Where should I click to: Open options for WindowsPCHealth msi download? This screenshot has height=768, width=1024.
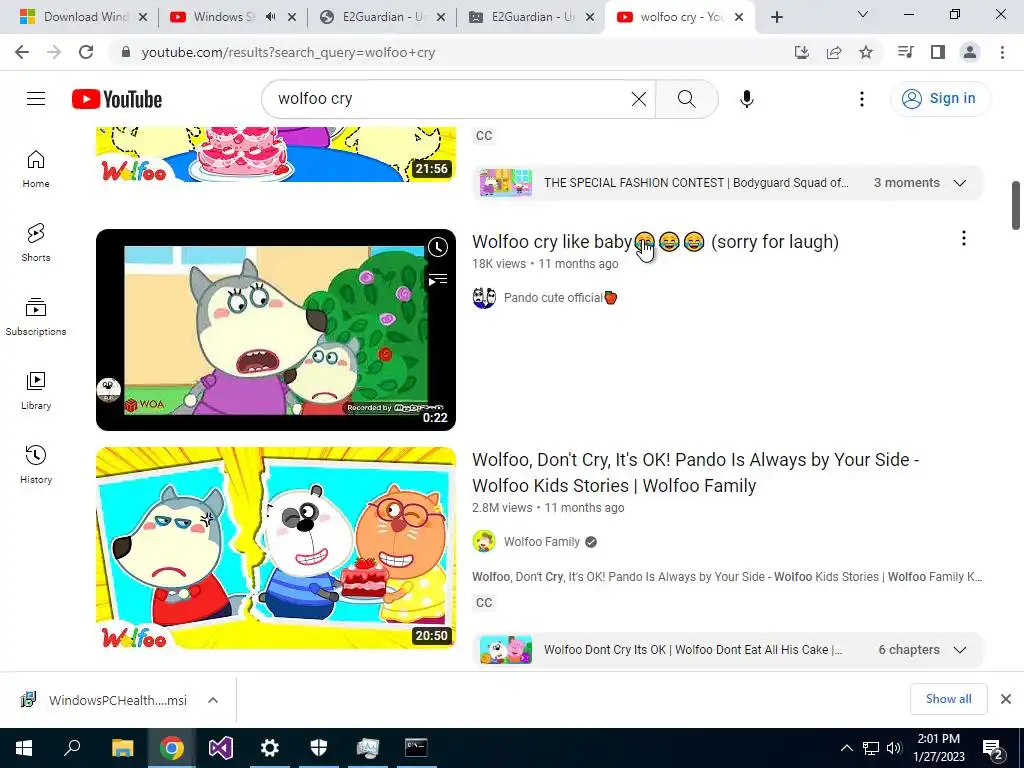(x=213, y=700)
